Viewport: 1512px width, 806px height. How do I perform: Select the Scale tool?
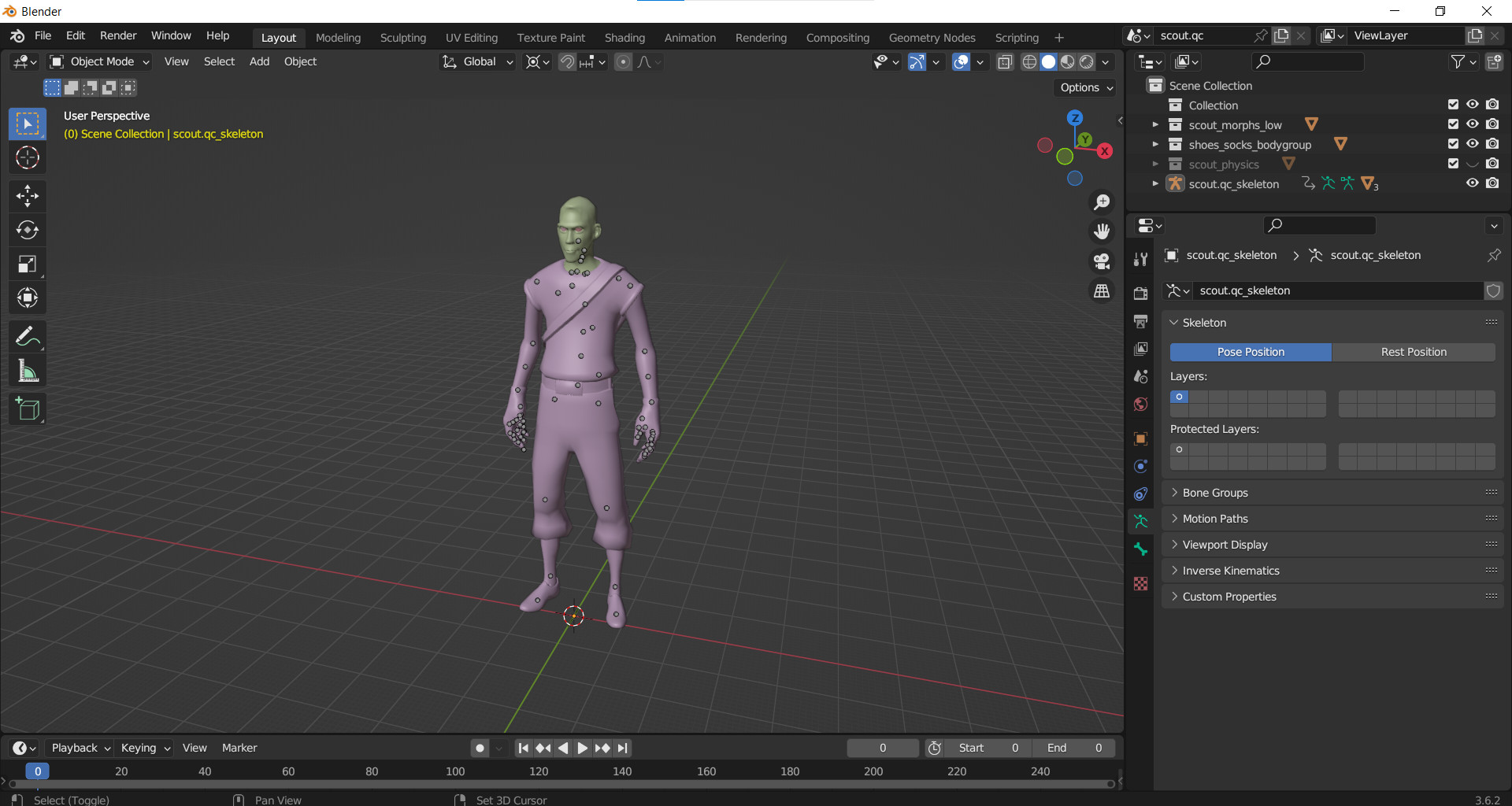28,264
